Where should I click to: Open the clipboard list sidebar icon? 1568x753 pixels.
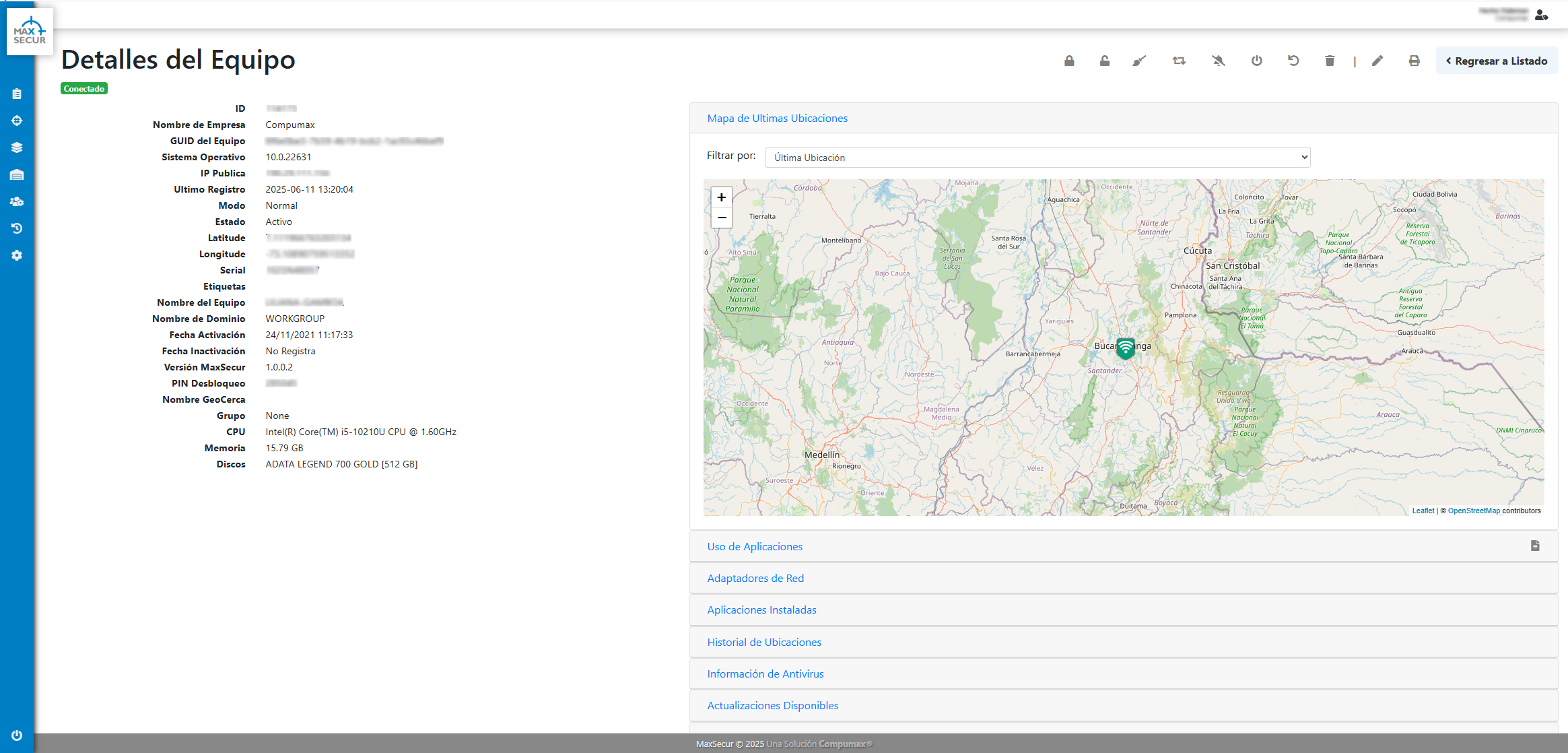(x=17, y=94)
